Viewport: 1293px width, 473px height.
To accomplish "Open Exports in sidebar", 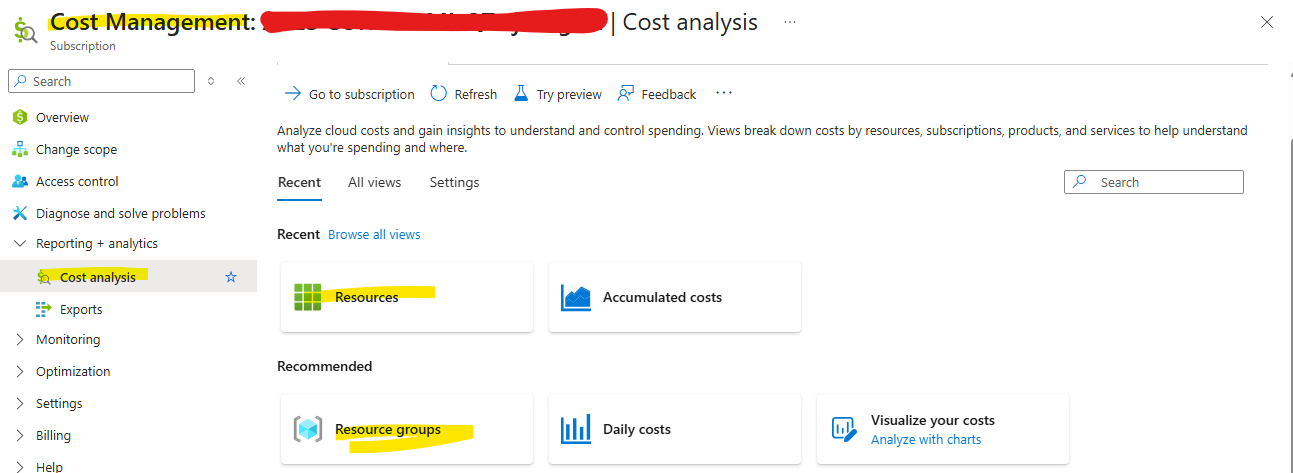I will 81,309.
